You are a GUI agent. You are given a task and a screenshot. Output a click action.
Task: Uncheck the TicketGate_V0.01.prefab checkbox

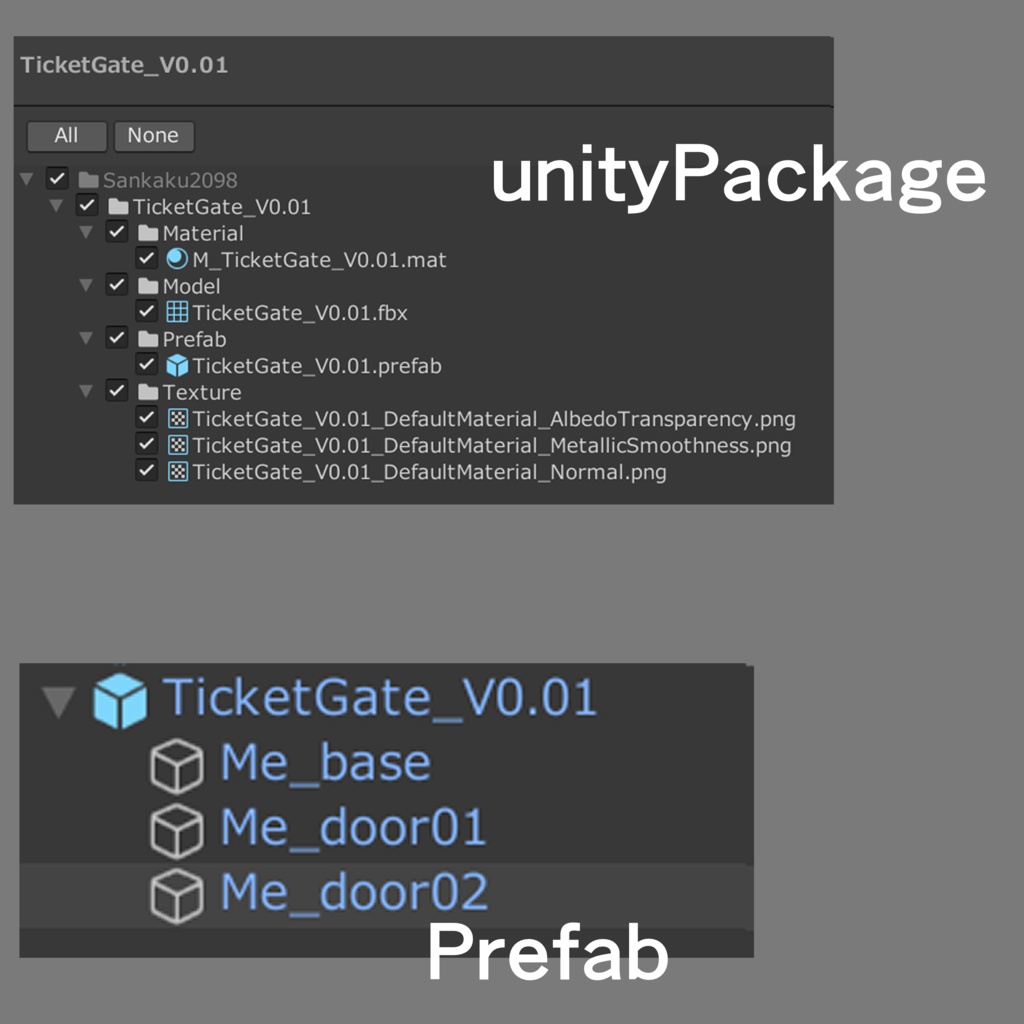pos(147,365)
